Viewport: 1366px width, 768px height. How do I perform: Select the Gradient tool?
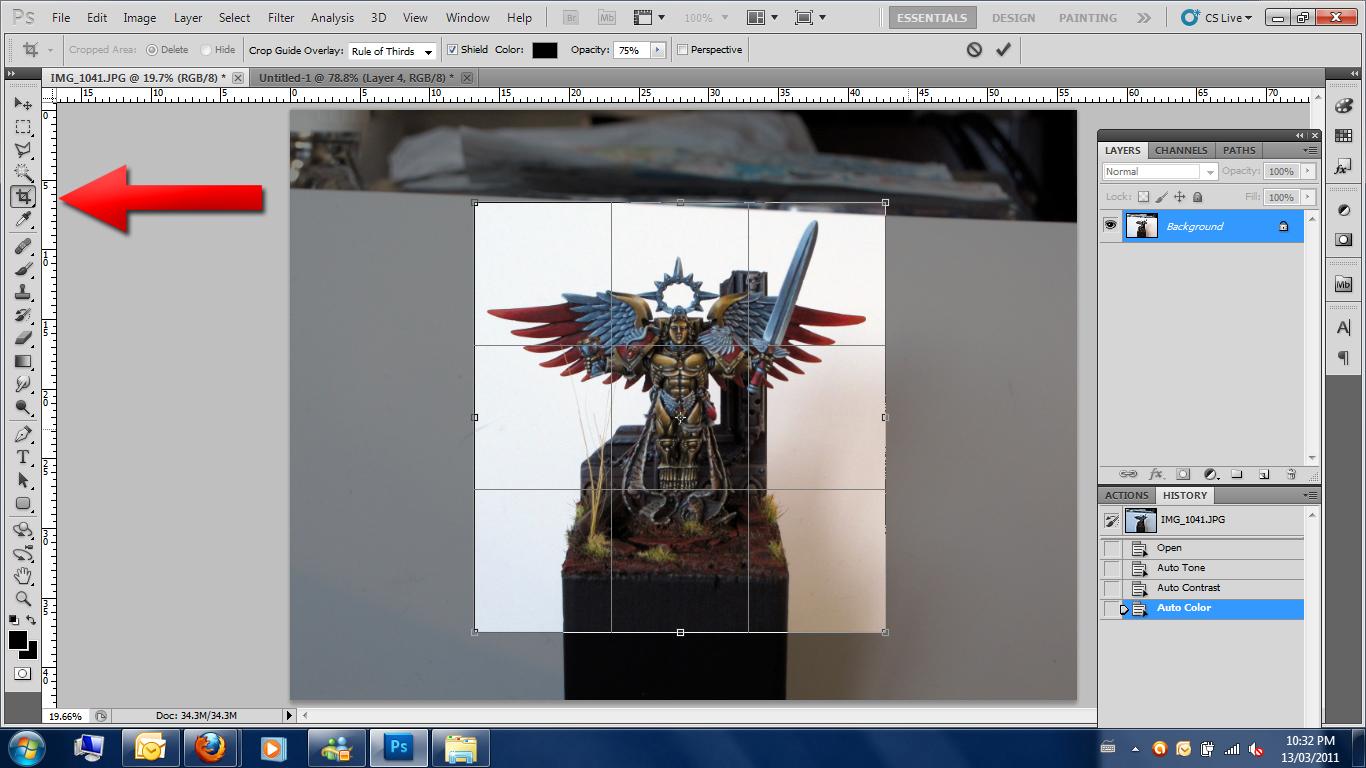point(23,361)
